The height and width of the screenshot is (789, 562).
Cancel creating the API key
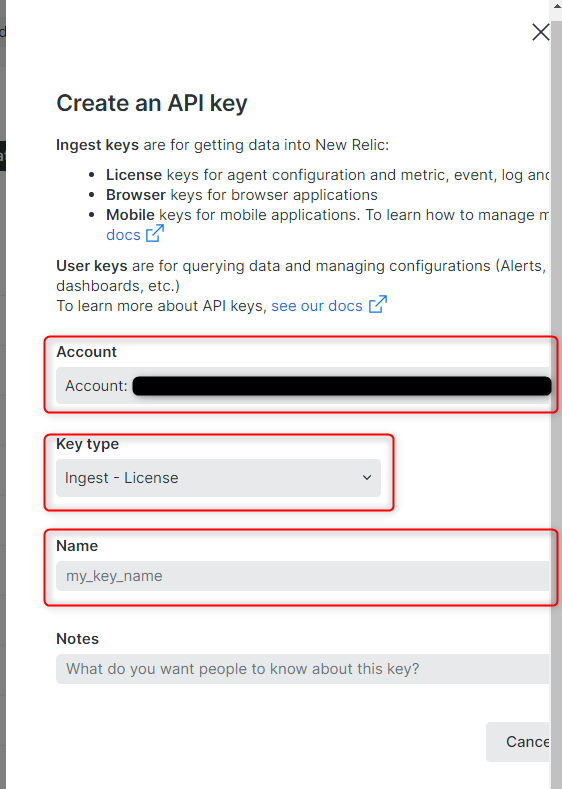(519, 742)
